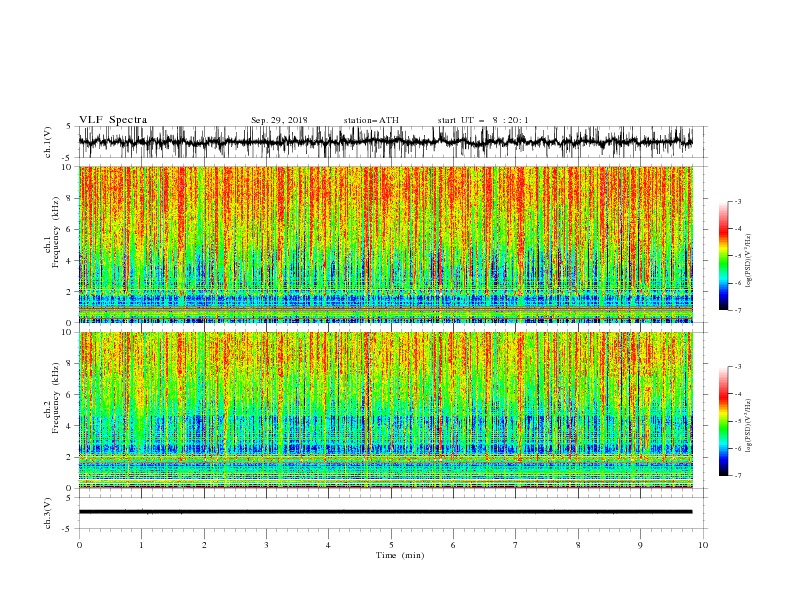Click the 'Time (min)' axis label

pos(400,555)
